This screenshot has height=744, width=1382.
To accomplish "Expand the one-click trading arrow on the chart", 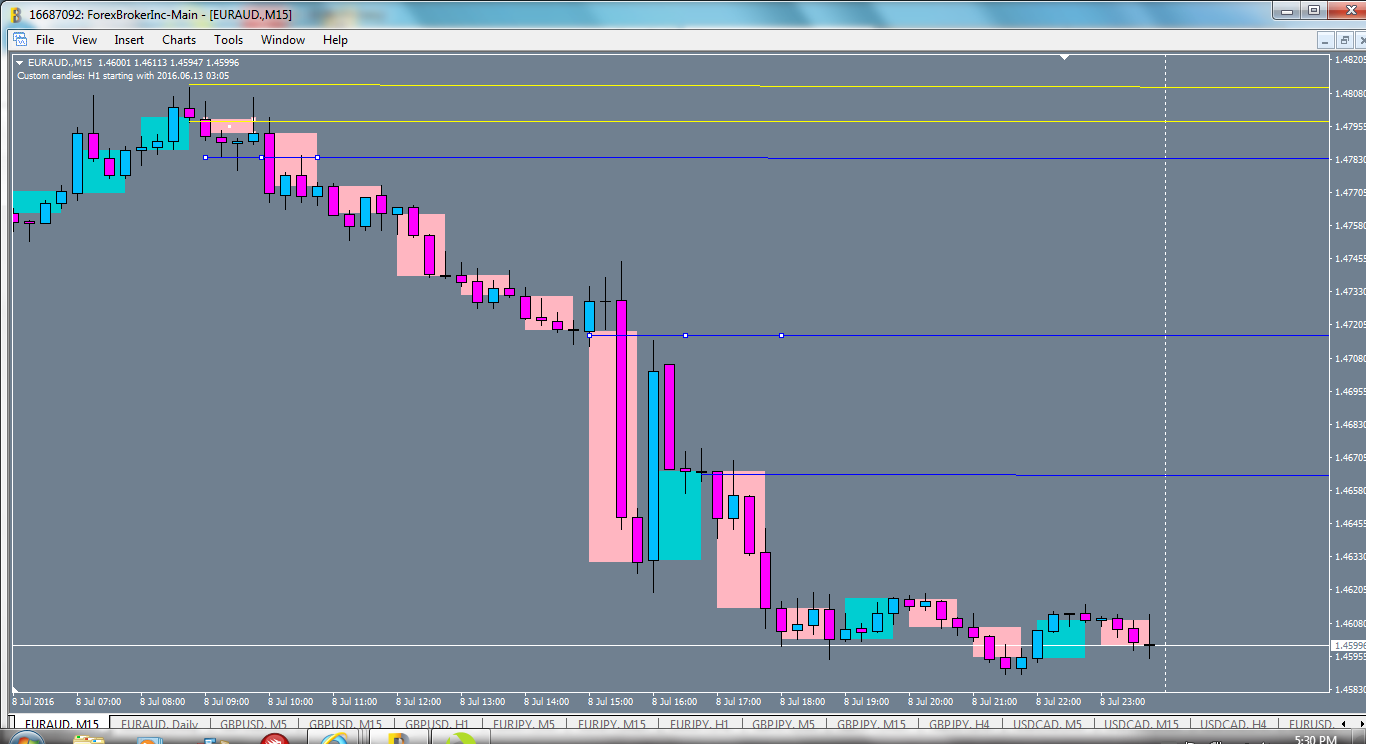I will point(17,62).
